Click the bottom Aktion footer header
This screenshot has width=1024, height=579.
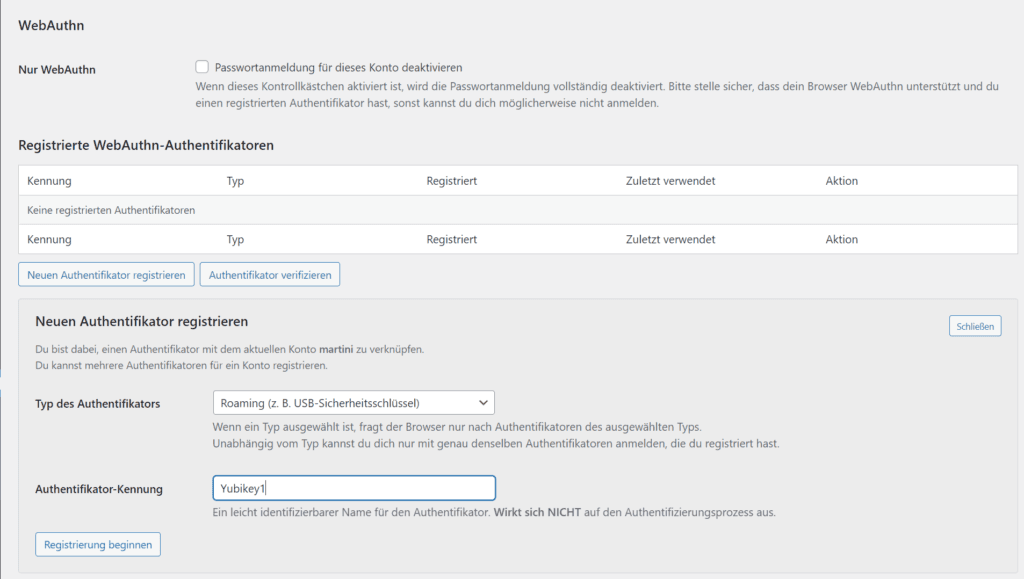[x=841, y=239]
